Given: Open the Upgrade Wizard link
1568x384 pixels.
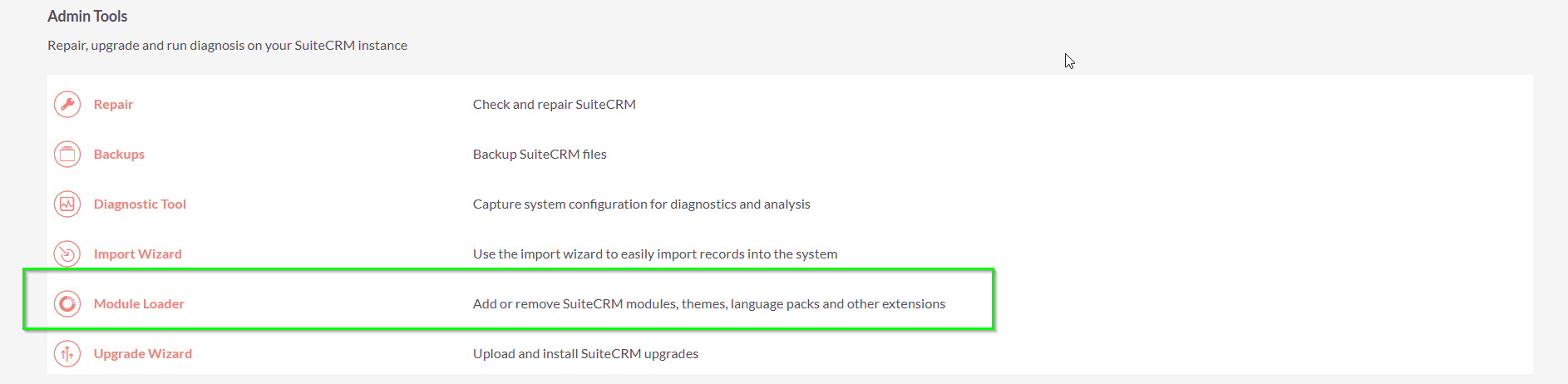Looking at the screenshot, I should click(x=142, y=354).
